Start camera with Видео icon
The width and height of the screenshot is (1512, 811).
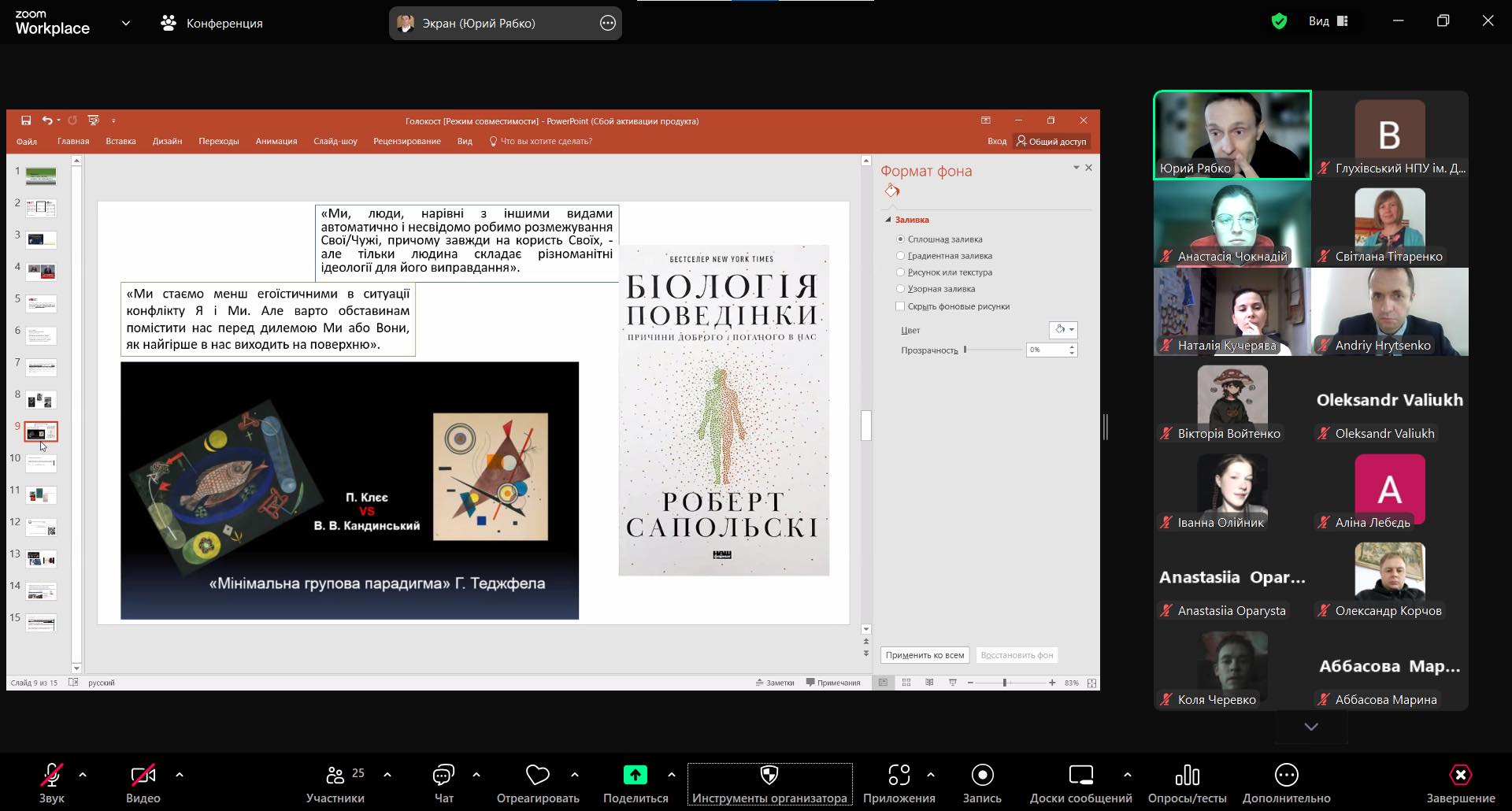[x=143, y=776]
